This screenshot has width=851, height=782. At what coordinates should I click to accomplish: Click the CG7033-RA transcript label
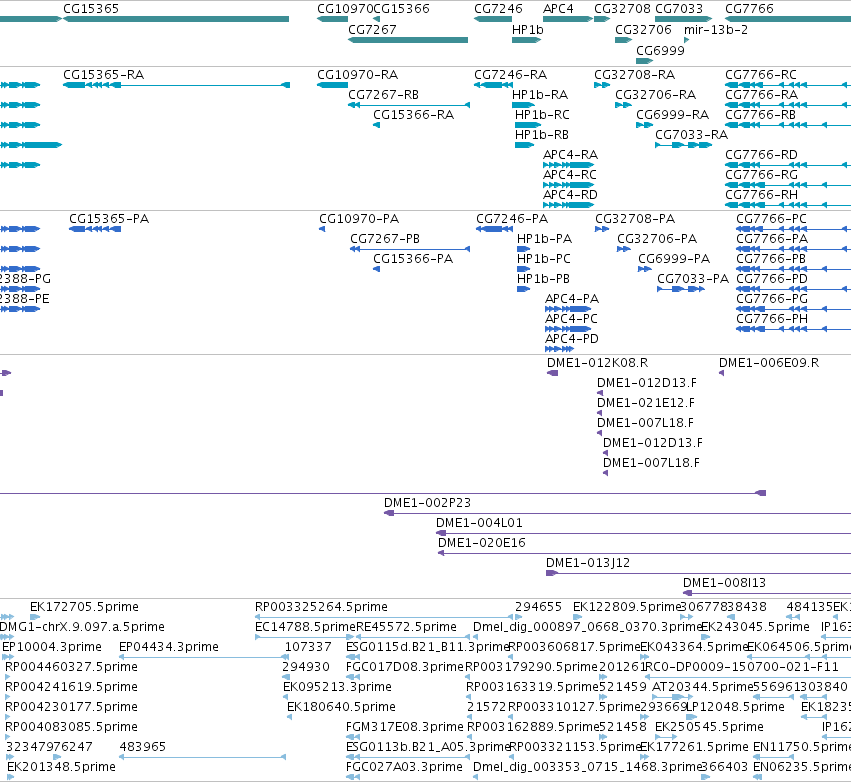pyautogui.click(x=691, y=135)
